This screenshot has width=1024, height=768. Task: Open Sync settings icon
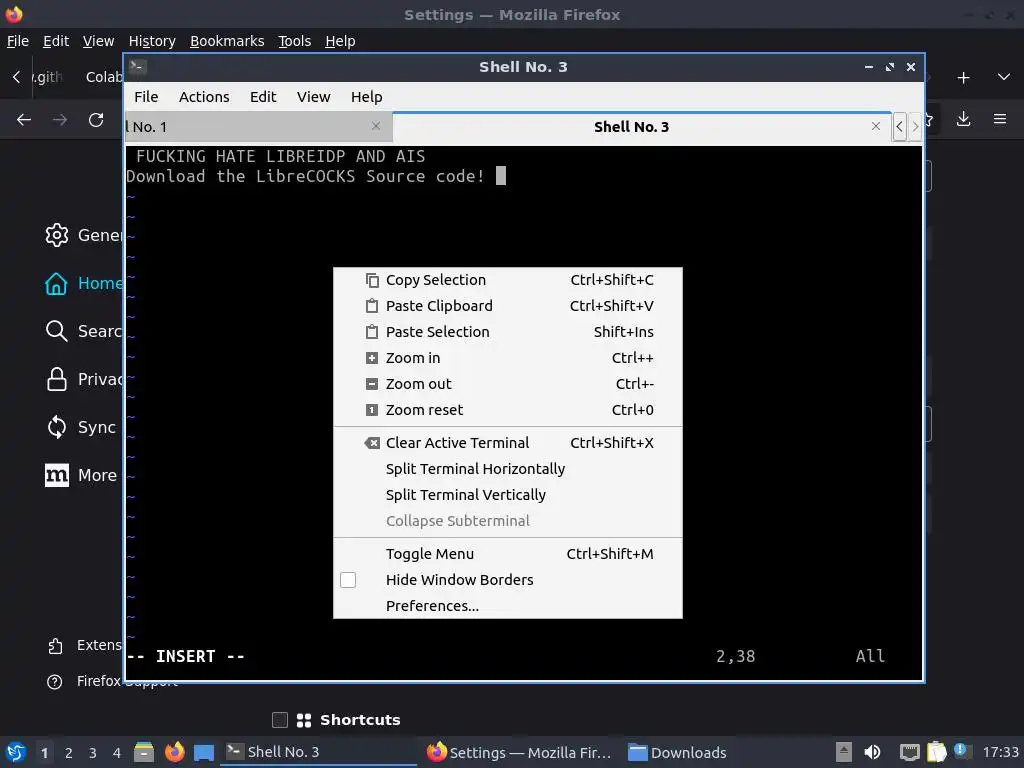pos(57,427)
